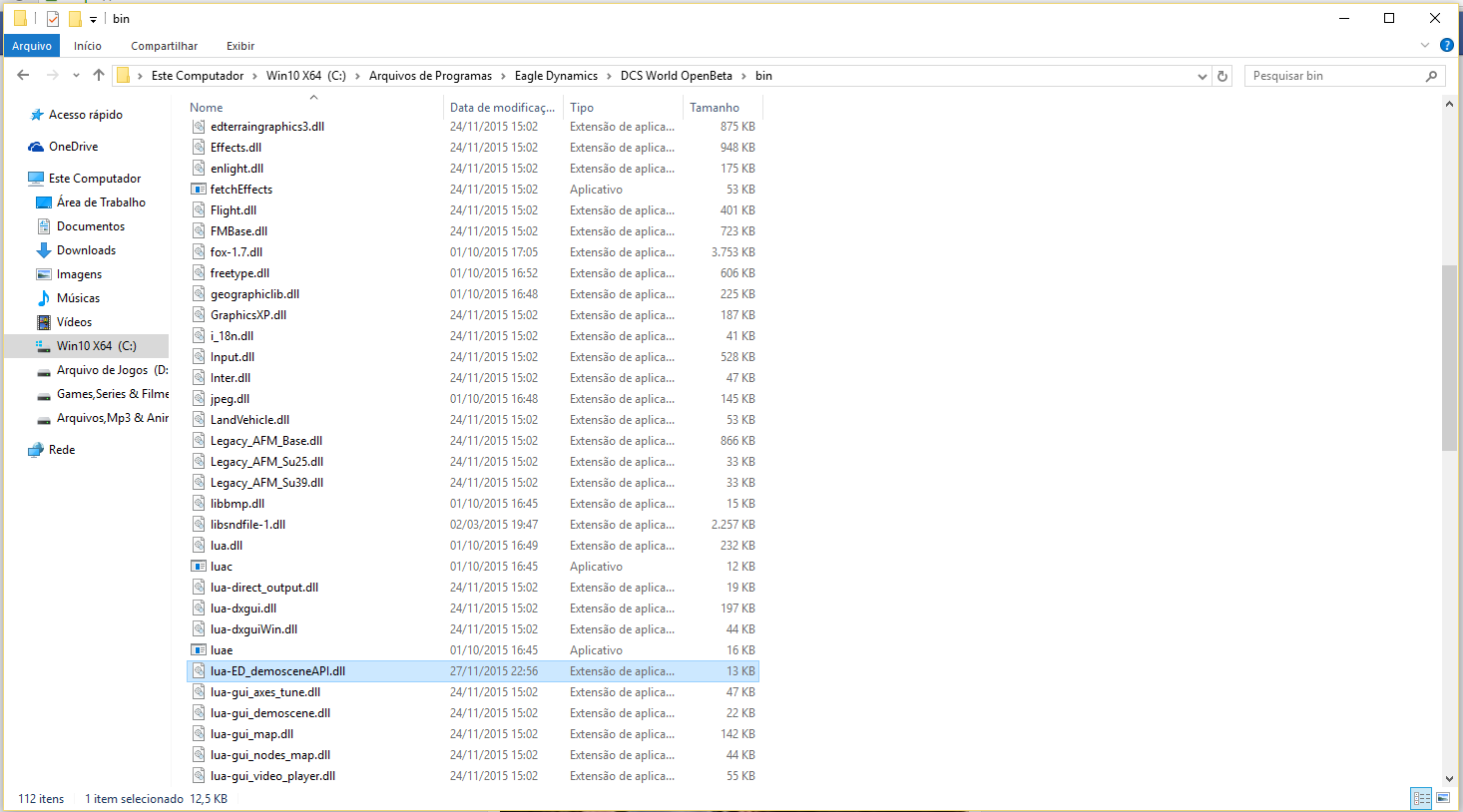The width and height of the screenshot is (1463, 812).
Task: Click DCS World OpenBeta breadcrumb
Action: tap(677, 76)
